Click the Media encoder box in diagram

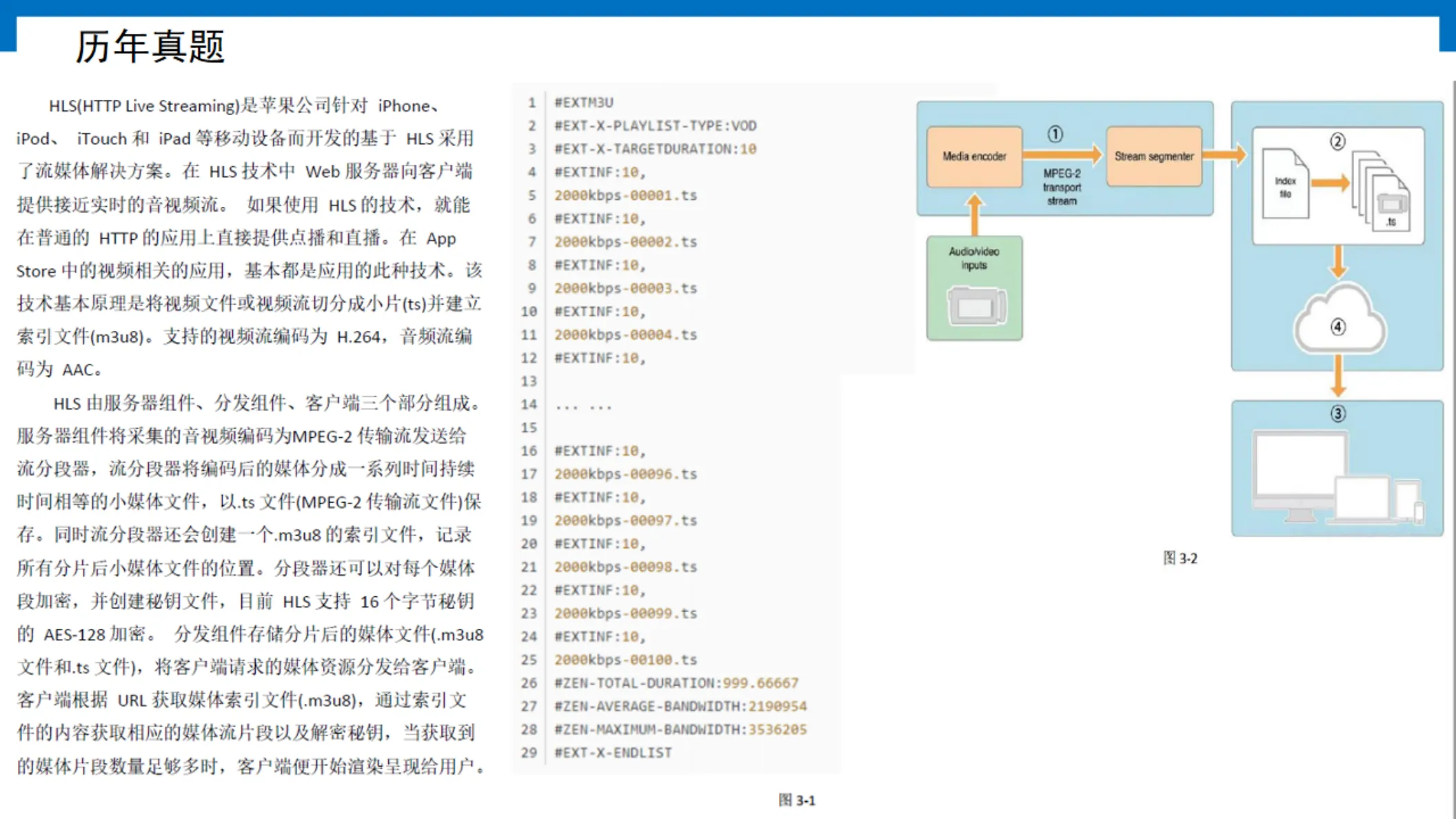point(974,156)
